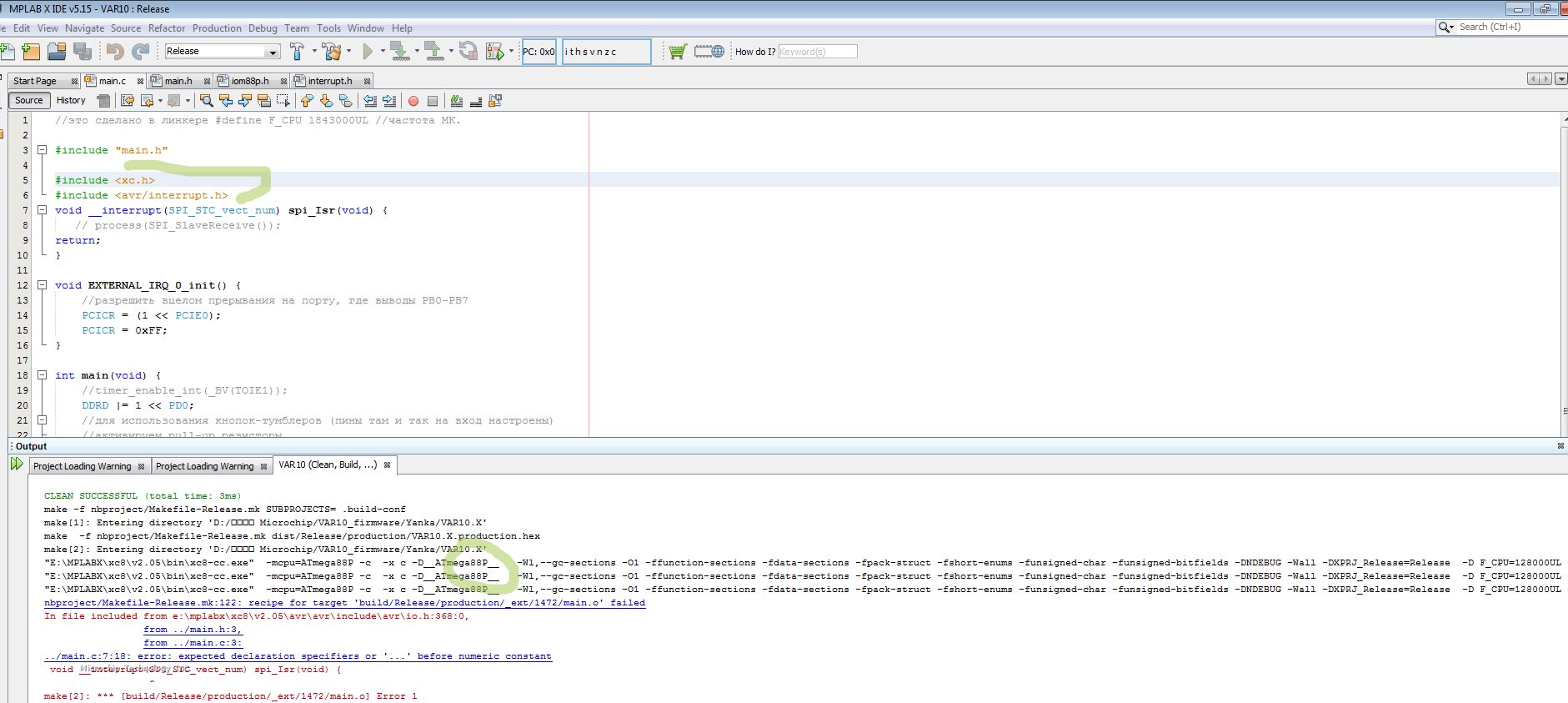Open the Refactor menu
This screenshot has height=703, width=1568.
click(x=167, y=28)
